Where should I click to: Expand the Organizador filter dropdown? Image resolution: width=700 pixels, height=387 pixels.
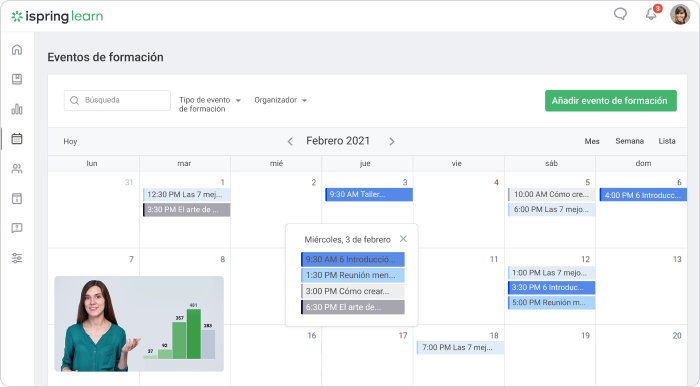coord(280,100)
